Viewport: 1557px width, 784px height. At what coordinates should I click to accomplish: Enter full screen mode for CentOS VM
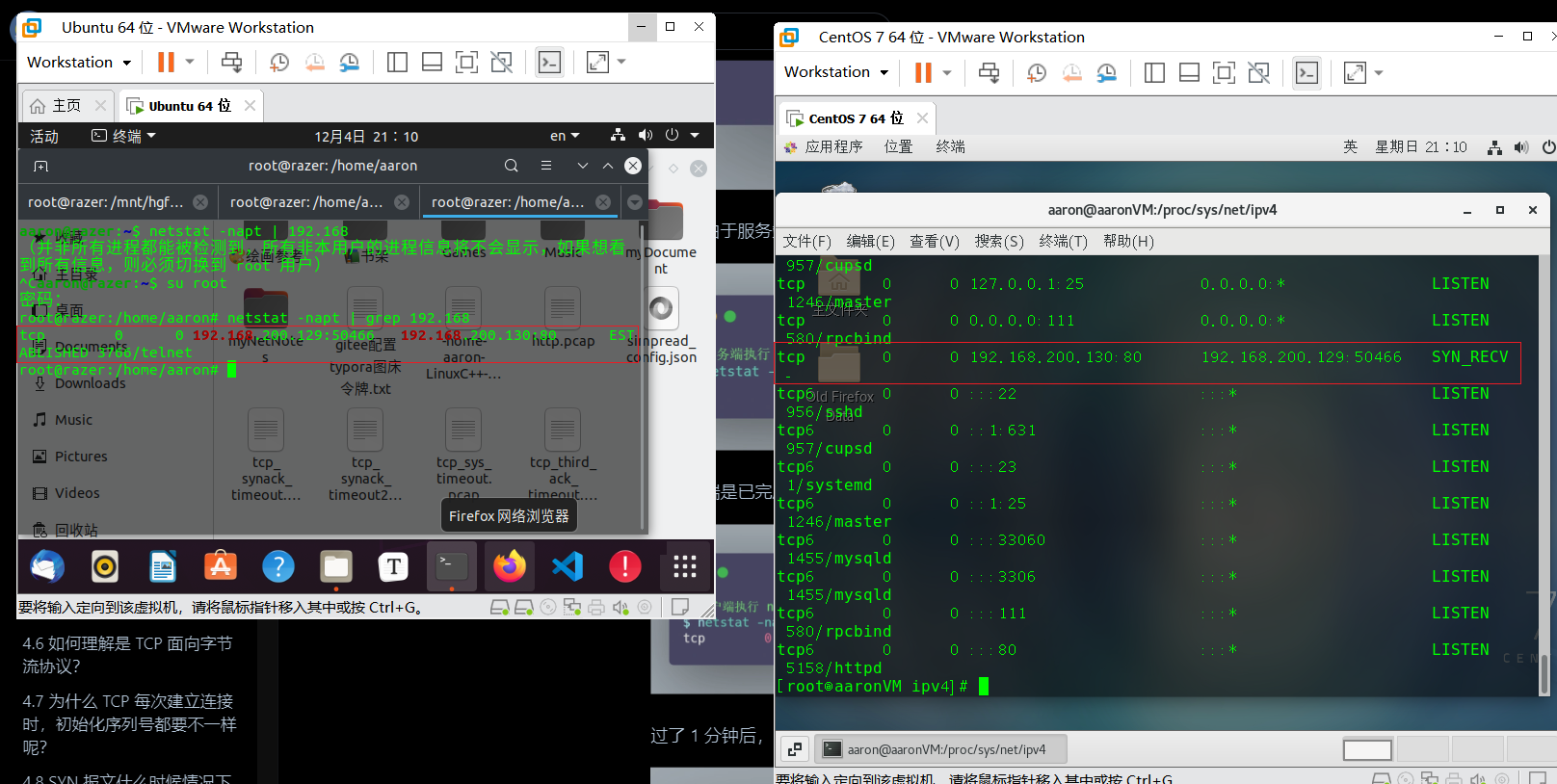(1224, 72)
